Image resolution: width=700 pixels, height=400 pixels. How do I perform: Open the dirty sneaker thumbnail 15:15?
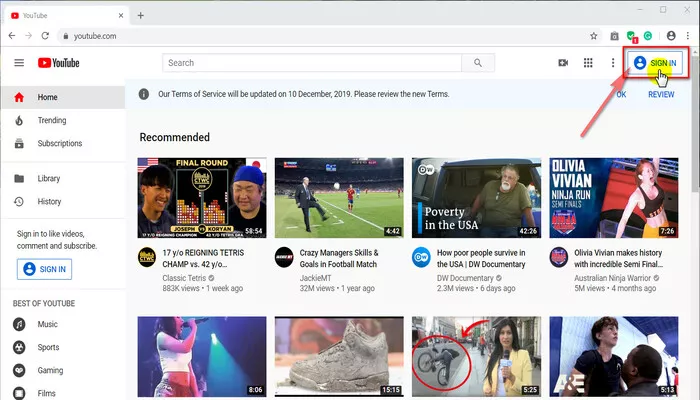point(339,356)
